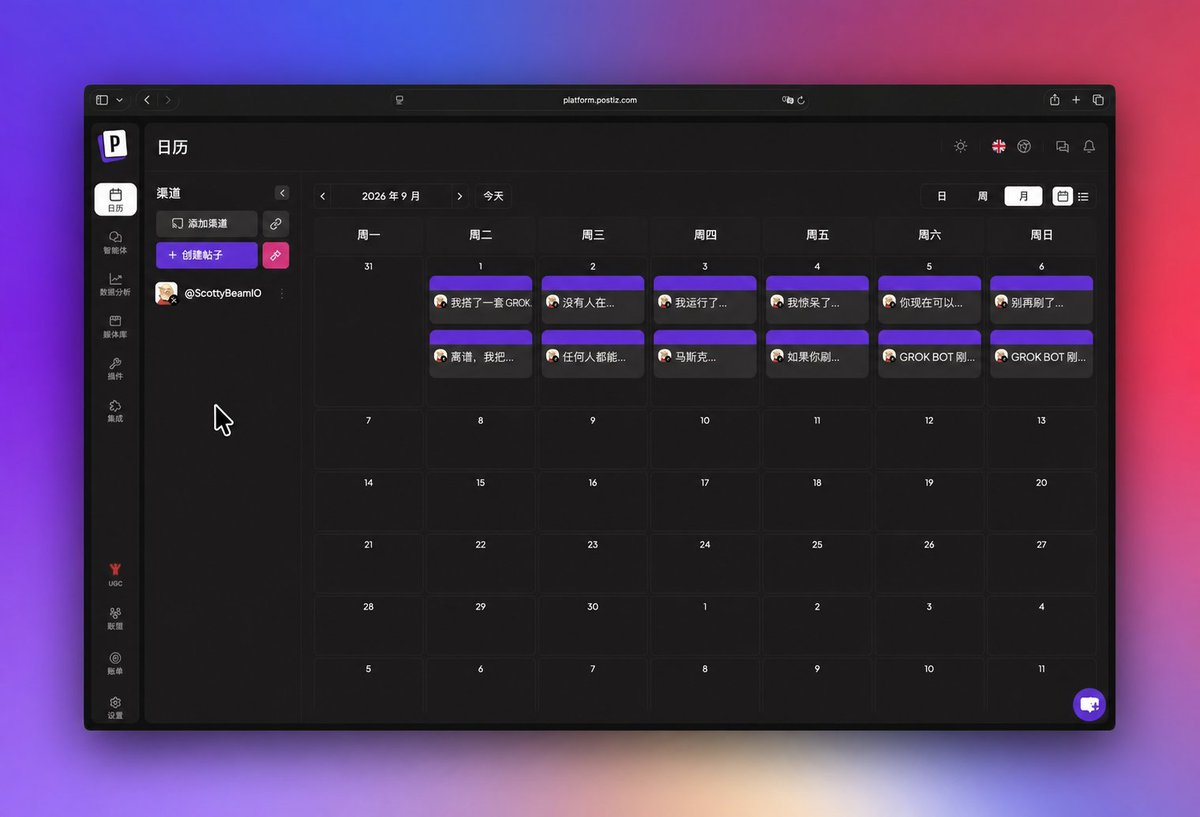Change language via the UK flag
The width and height of the screenshot is (1200, 817).
pos(999,146)
